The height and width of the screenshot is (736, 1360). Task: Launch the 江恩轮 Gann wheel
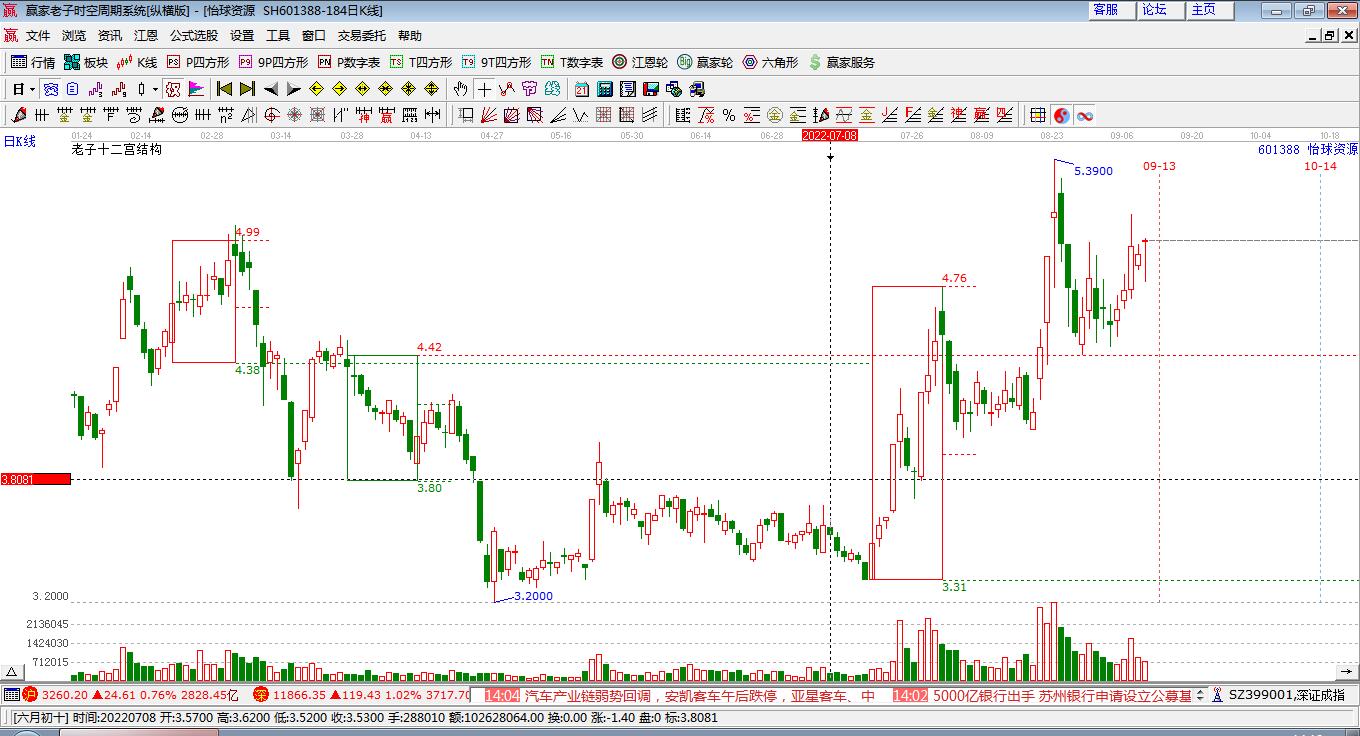[x=640, y=62]
